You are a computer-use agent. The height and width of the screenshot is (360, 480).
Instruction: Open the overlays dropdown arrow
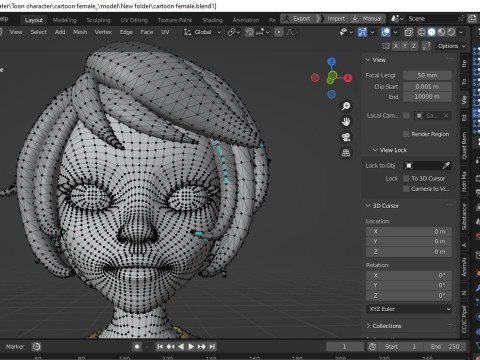[x=395, y=32]
